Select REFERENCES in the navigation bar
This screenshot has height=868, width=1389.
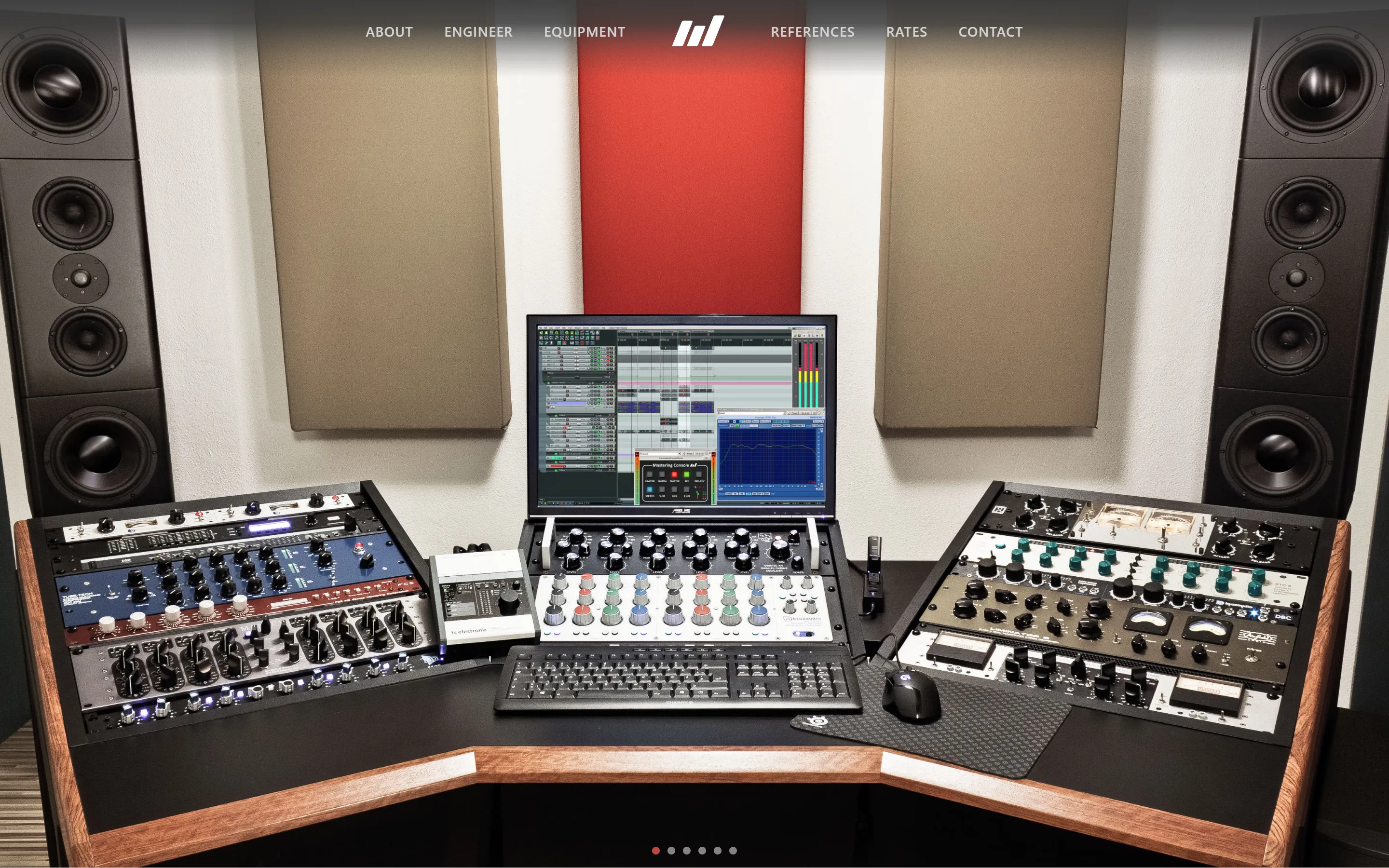pos(812,31)
